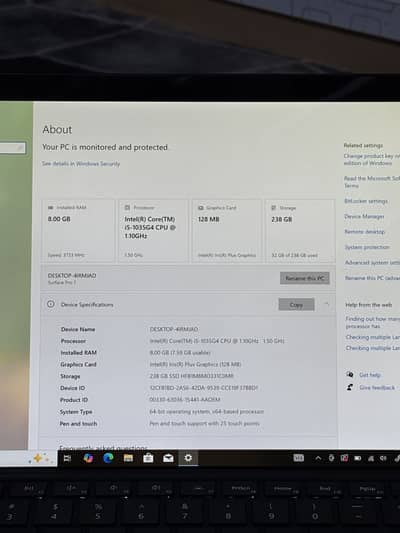400x533 pixels.
Task: Click the Give feedback icon
Action: click(350, 387)
